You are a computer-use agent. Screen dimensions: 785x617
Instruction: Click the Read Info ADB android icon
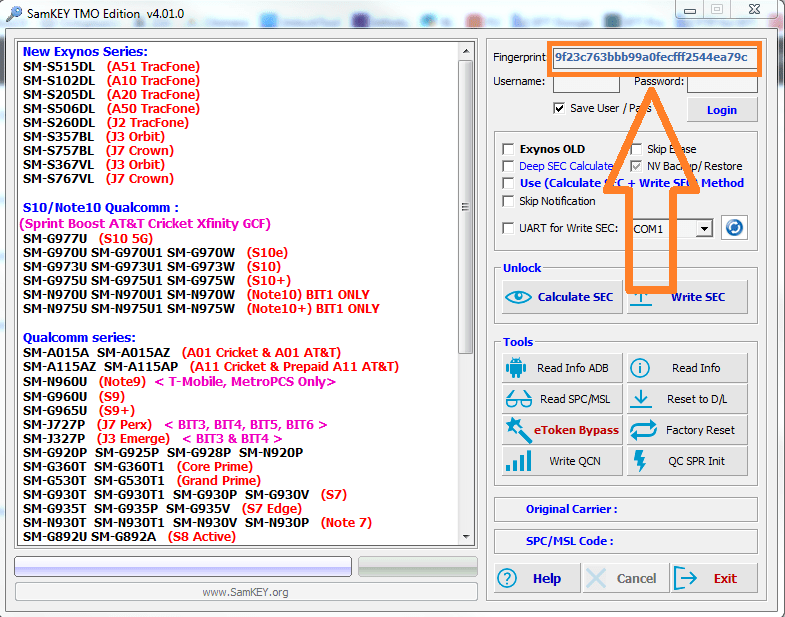[x=516, y=368]
